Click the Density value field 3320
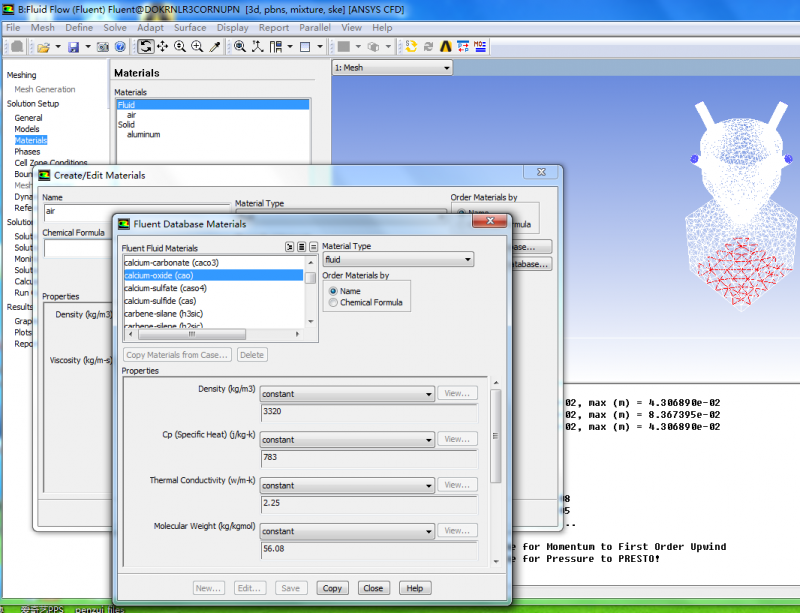The width and height of the screenshot is (800, 613). click(x=369, y=412)
